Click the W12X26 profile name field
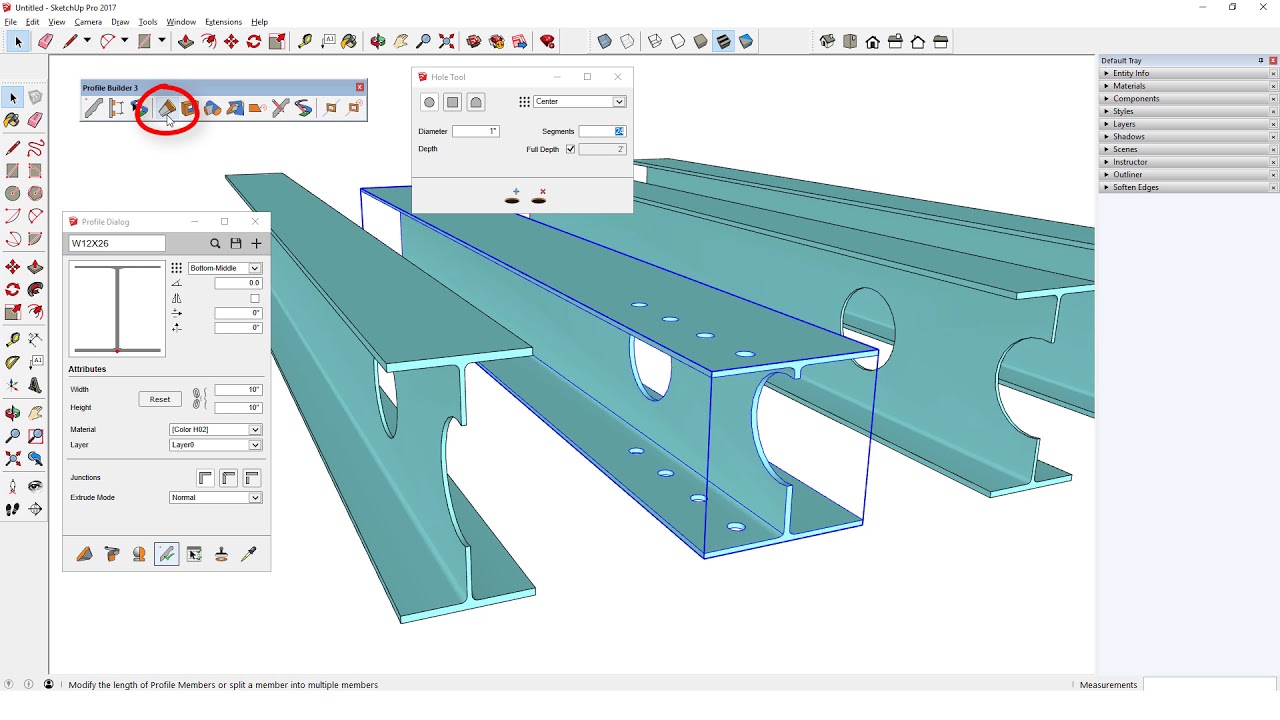 click(117, 243)
